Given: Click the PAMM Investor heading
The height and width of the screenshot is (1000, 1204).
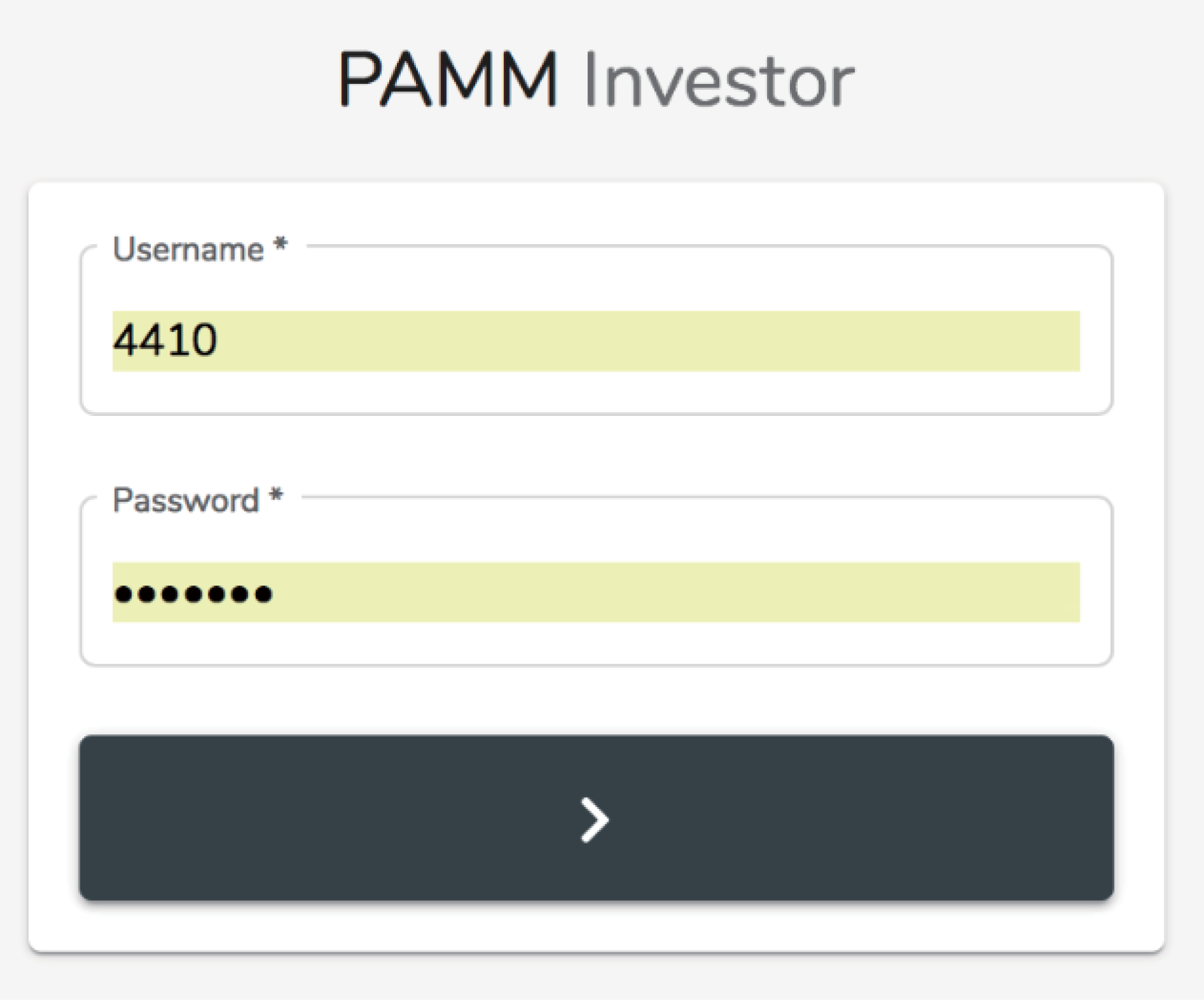Looking at the screenshot, I should click(x=596, y=81).
